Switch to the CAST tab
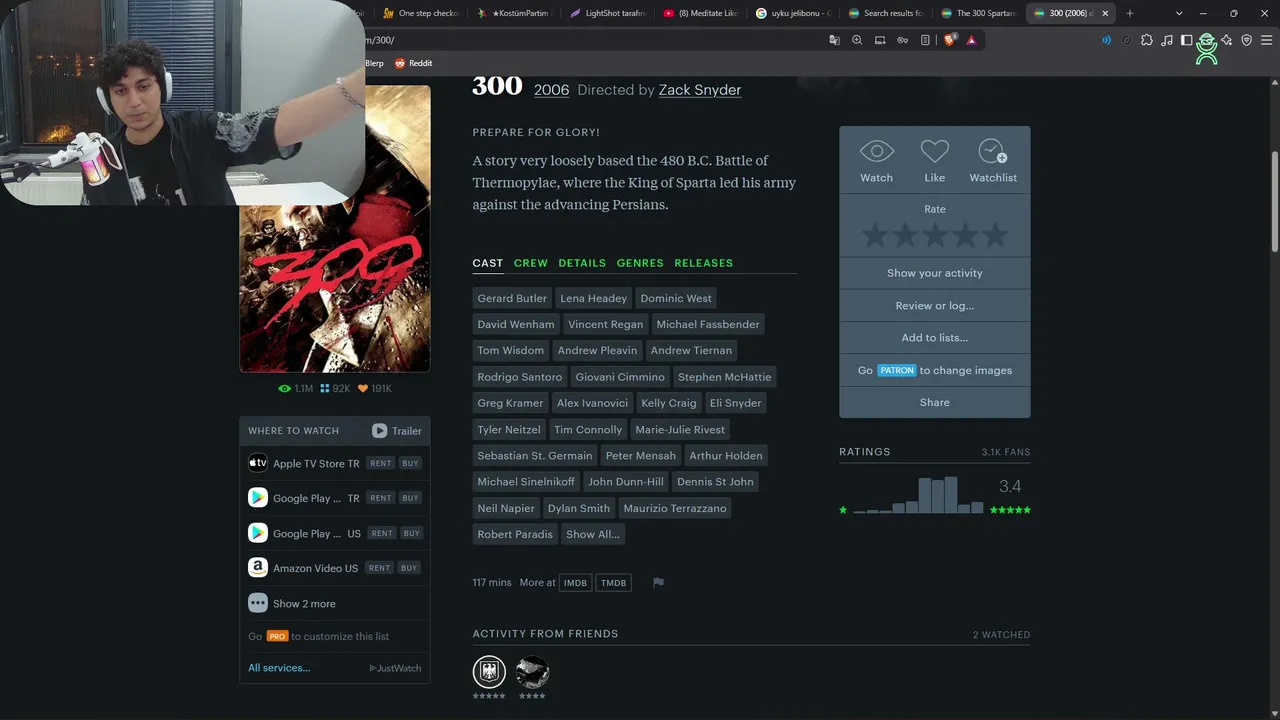 coord(488,263)
